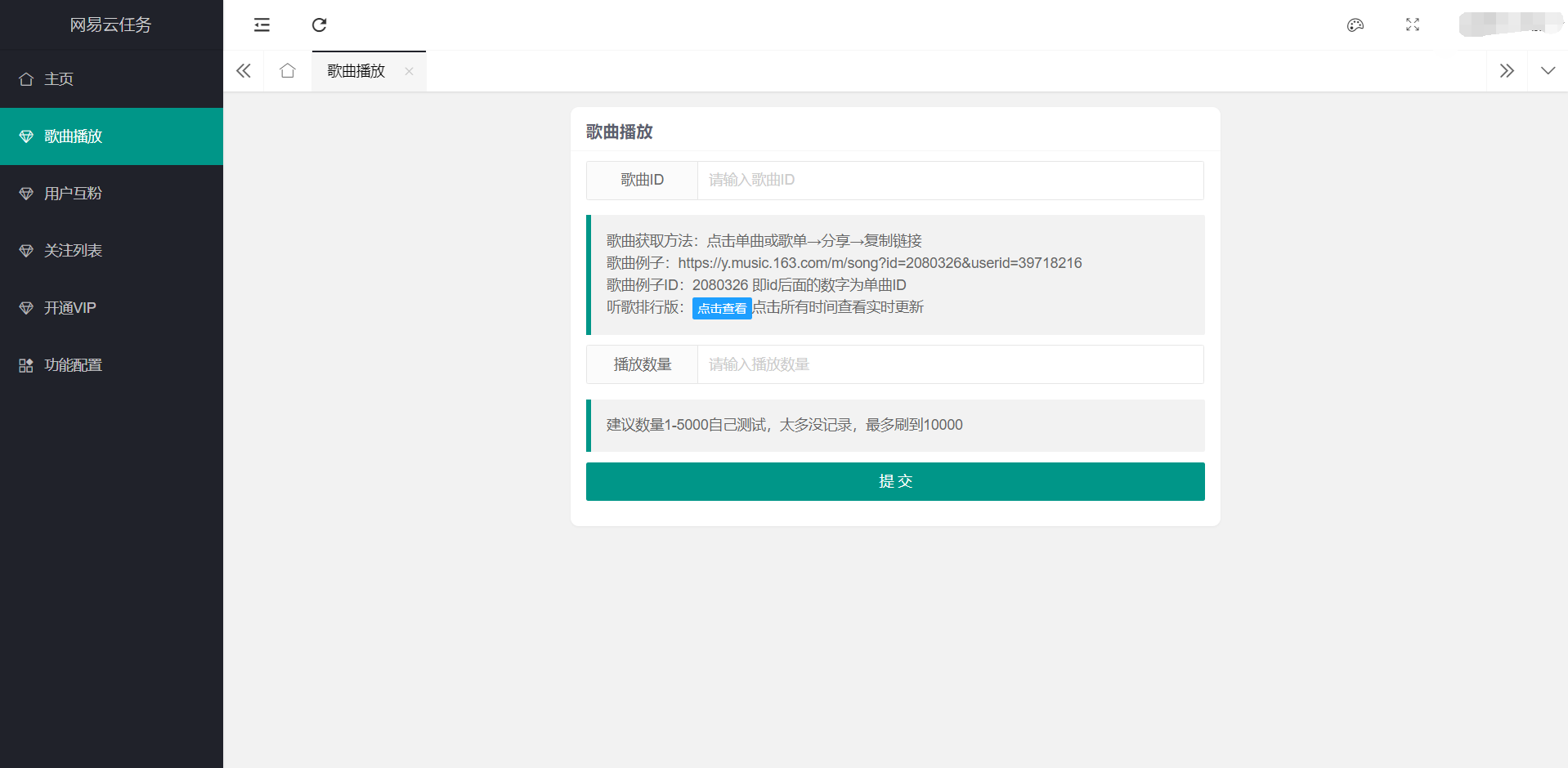
Task: Open the theme palette icon
Action: pyautogui.click(x=1355, y=25)
